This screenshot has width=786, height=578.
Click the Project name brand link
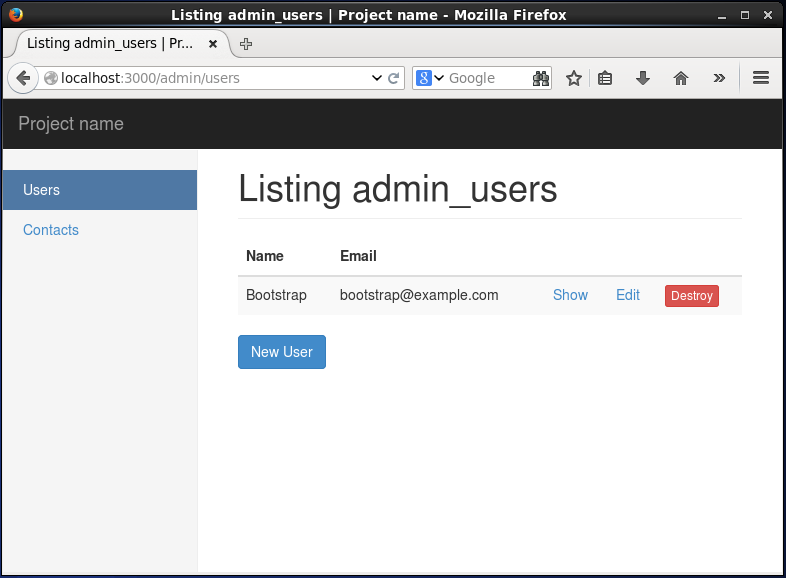tap(71, 124)
